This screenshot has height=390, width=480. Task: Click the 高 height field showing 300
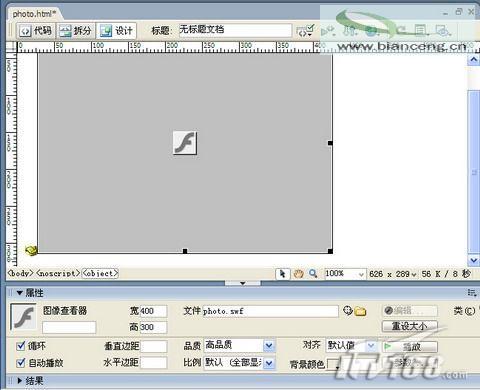(x=153, y=327)
